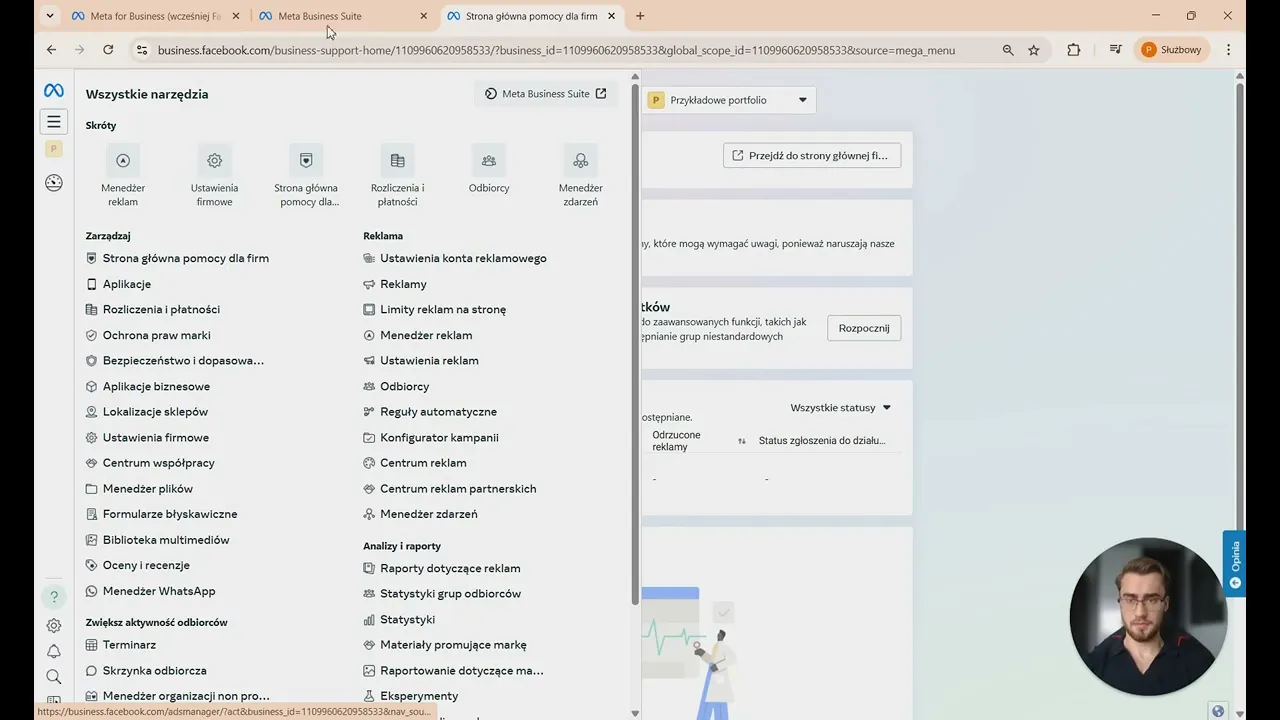Reload the page with browser refresh icon
The width and height of the screenshot is (1280, 720).
(108, 50)
